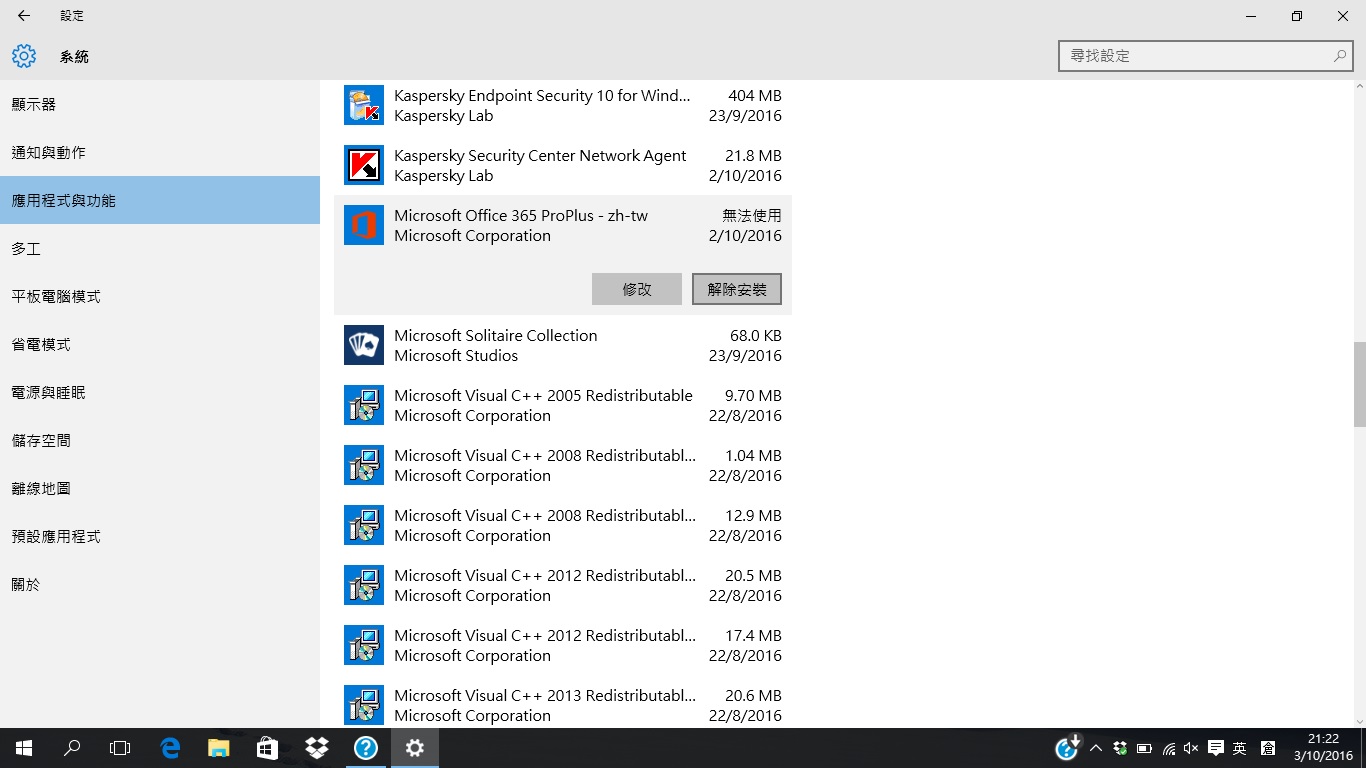Screen dimensions: 1366x768
Task: Click the Kaspersky Security Center Network Agent icon
Action: click(x=363, y=165)
